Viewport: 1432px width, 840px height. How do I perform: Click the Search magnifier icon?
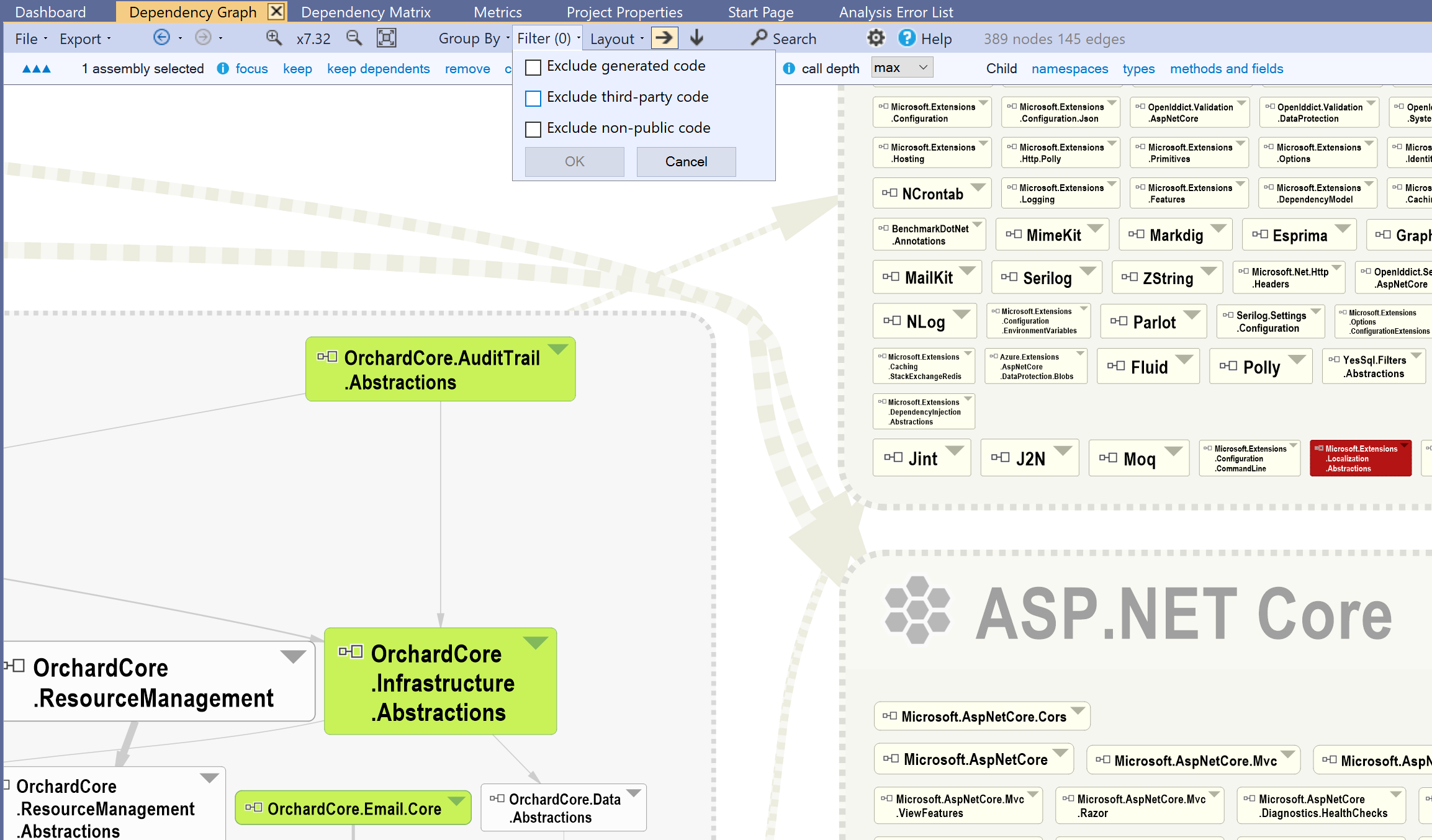click(759, 38)
